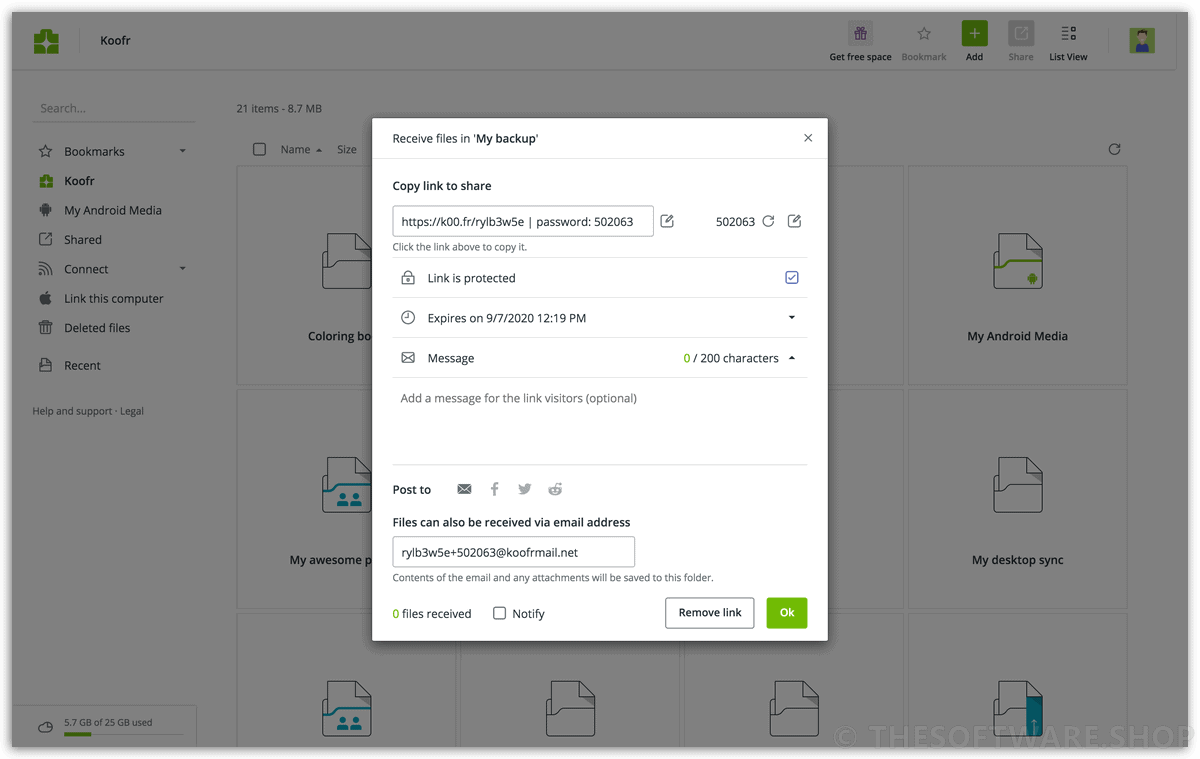Open Link this computer

pos(113,298)
